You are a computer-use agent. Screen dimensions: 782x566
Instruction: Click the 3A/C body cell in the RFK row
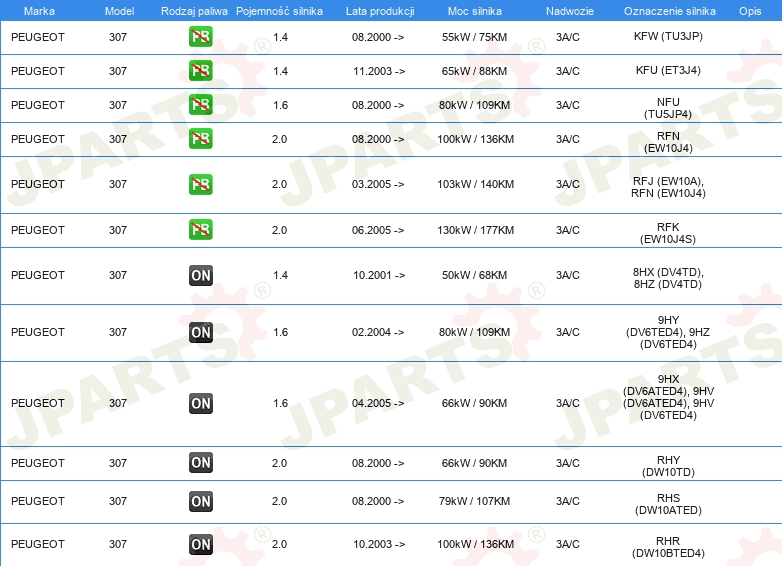[x=568, y=230]
